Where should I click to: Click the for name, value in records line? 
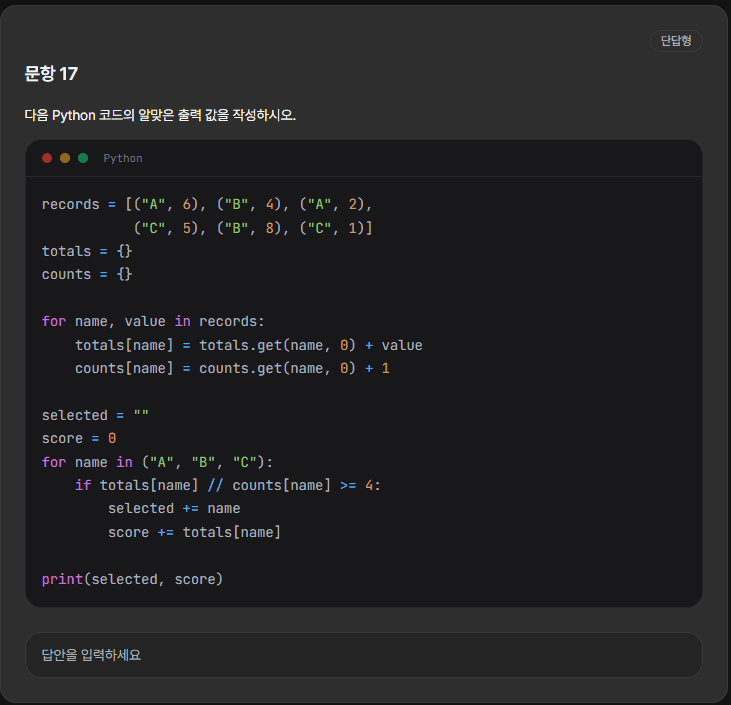(153, 321)
